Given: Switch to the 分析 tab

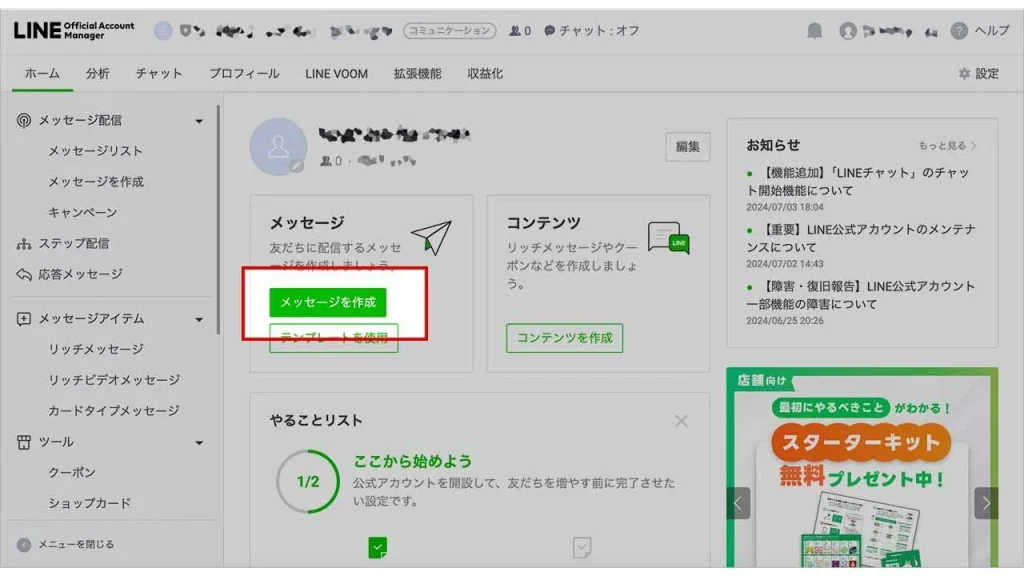Looking at the screenshot, I should click(x=98, y=74).
